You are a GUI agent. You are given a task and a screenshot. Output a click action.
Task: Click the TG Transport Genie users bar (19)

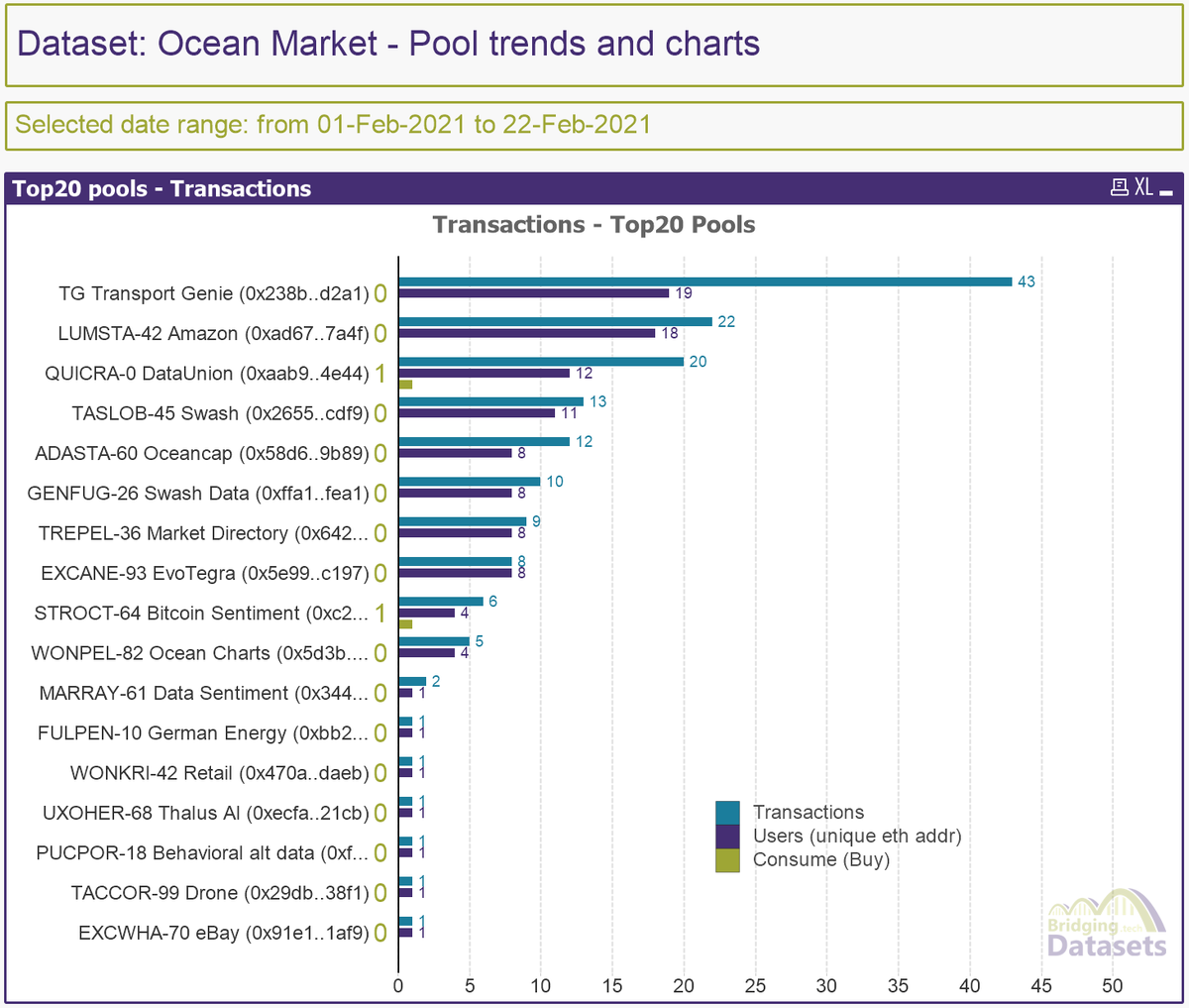(534, 293)
